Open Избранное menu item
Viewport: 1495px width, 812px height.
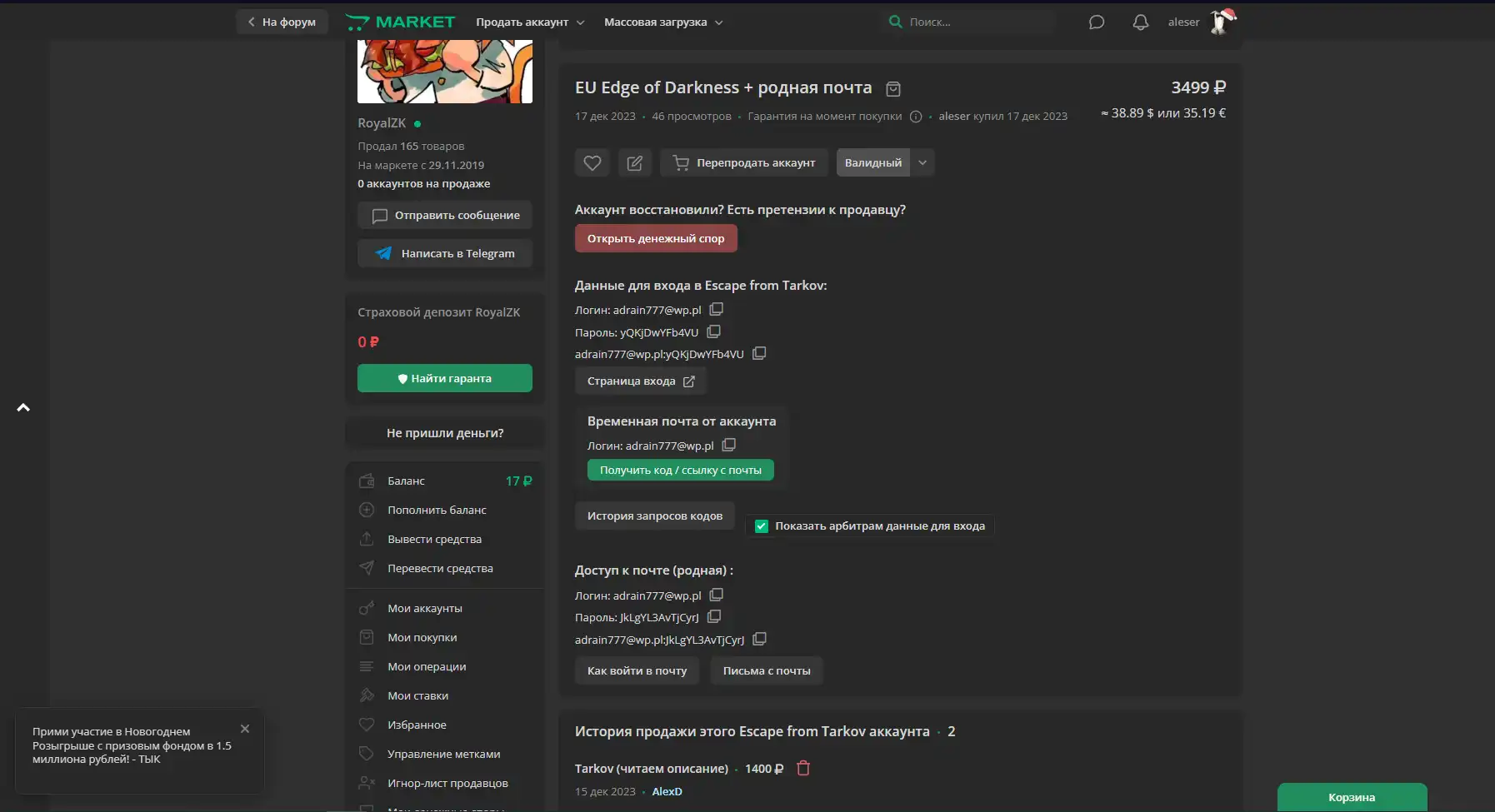(445, 725)
